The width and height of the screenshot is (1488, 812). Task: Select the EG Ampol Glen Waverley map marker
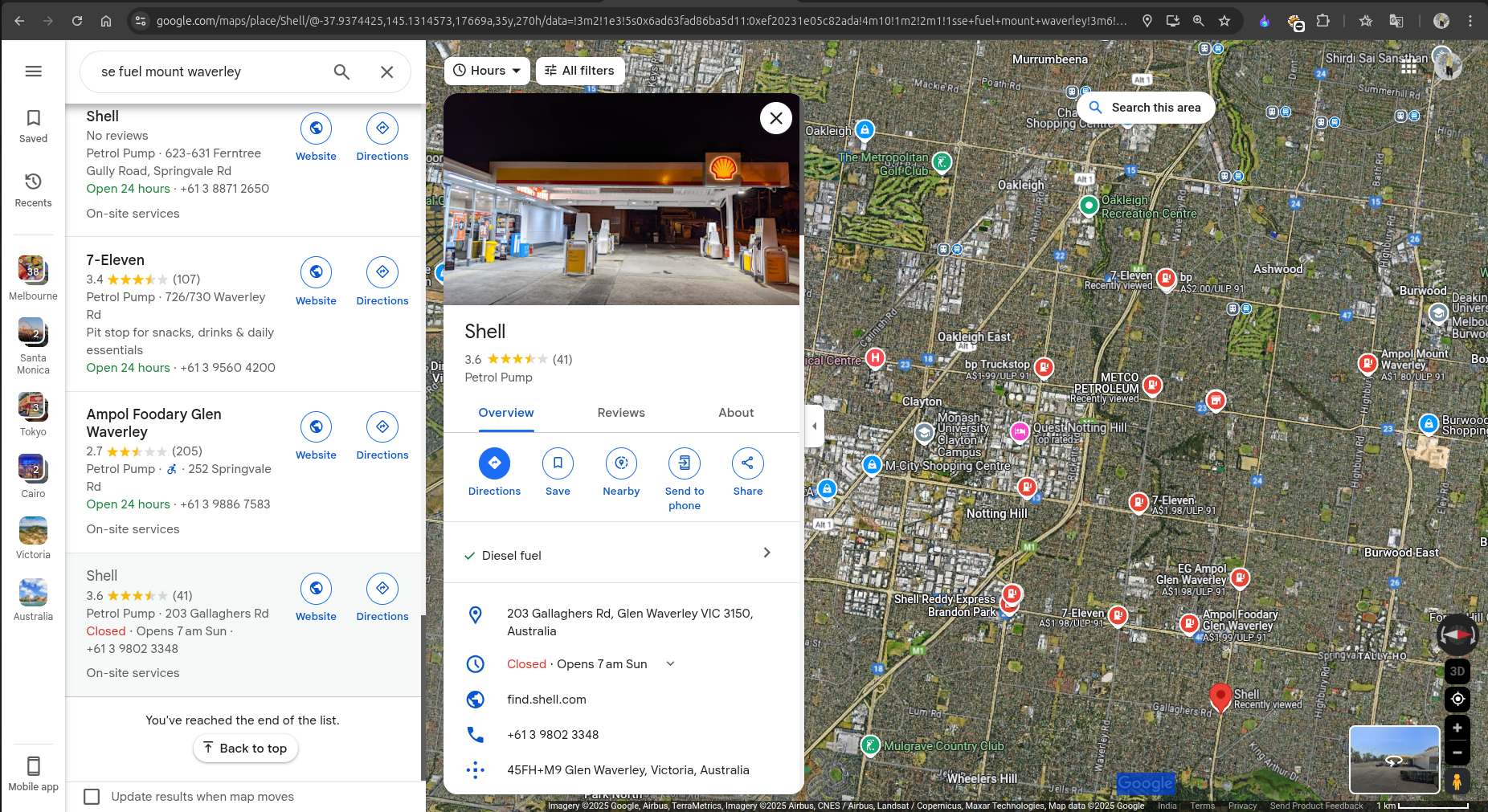pos(1240,577)
